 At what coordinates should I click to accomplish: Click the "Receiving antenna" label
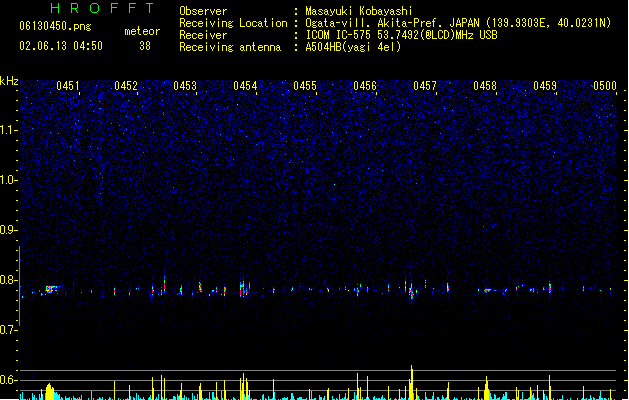[230, 47]
